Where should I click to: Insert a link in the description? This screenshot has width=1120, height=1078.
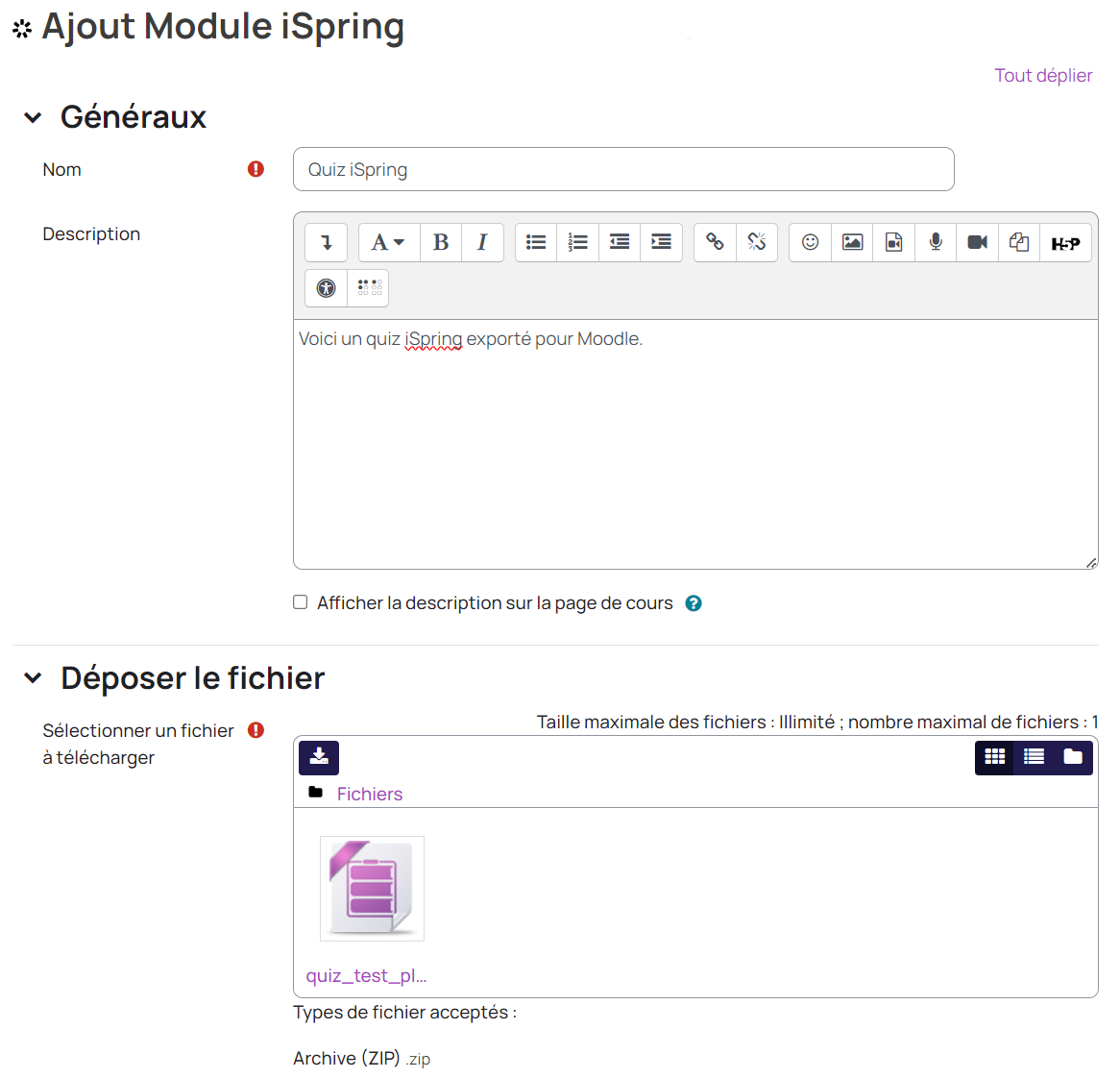coord(715,242)
